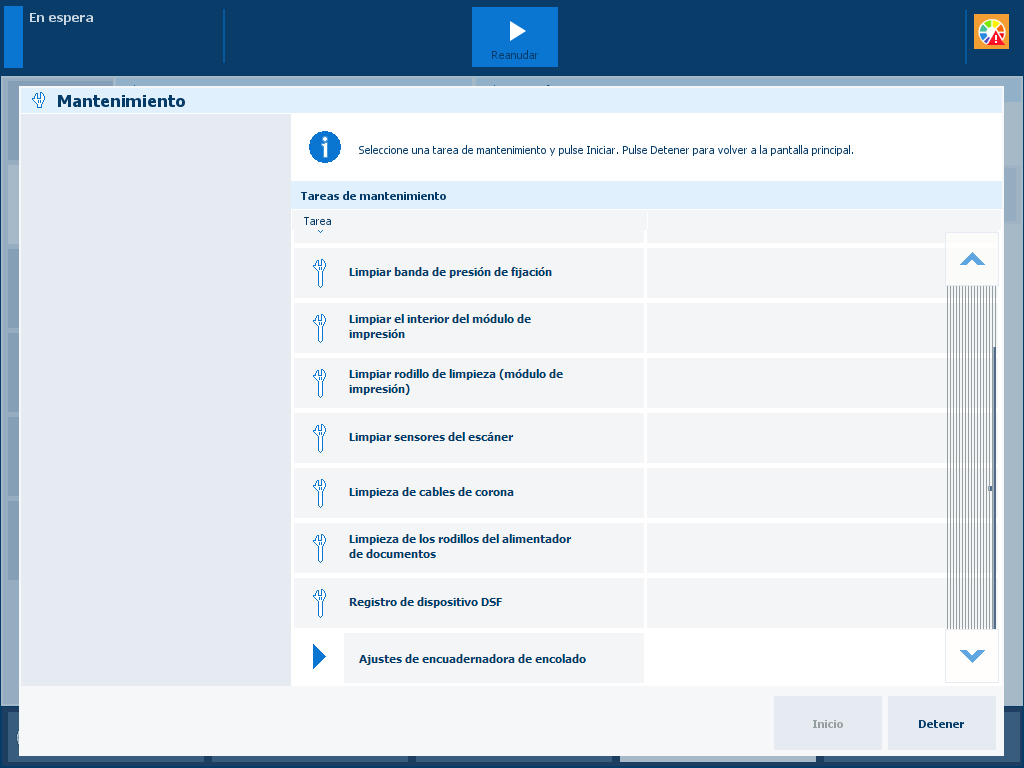
Task: Open the color status warning icon
Action: (x=991, y=32)
